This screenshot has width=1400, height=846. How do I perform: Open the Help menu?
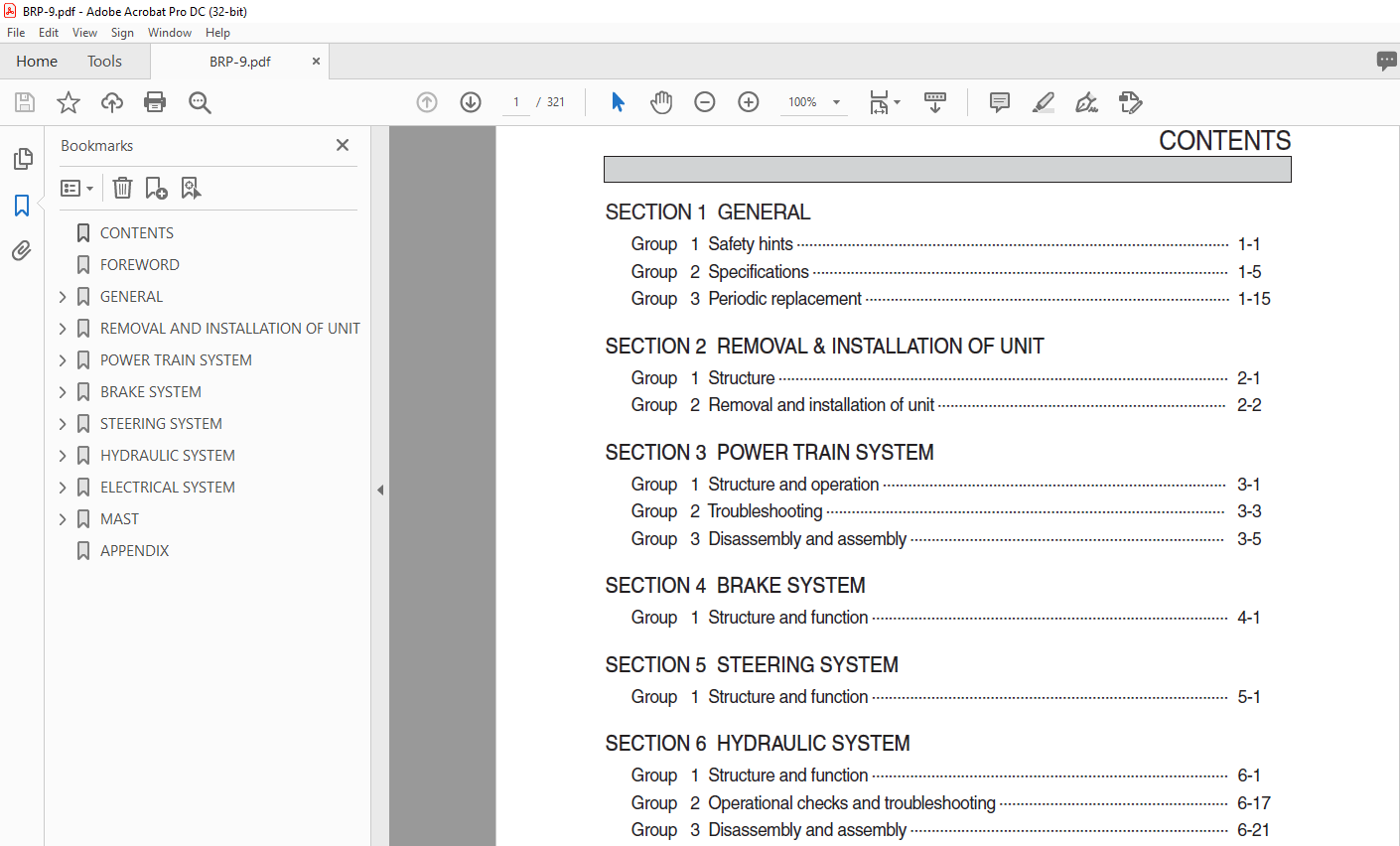tap(217, 33)
